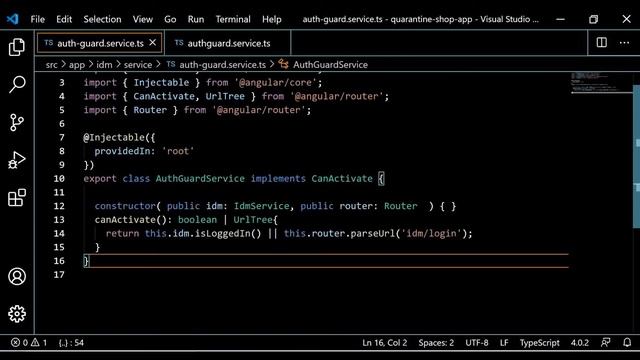Click the 'root' string on line 8

(x=178, y=151)
